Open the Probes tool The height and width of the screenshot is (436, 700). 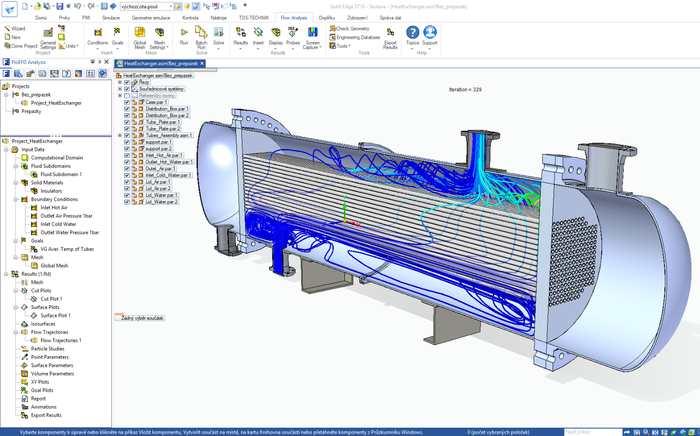point(293,37)
